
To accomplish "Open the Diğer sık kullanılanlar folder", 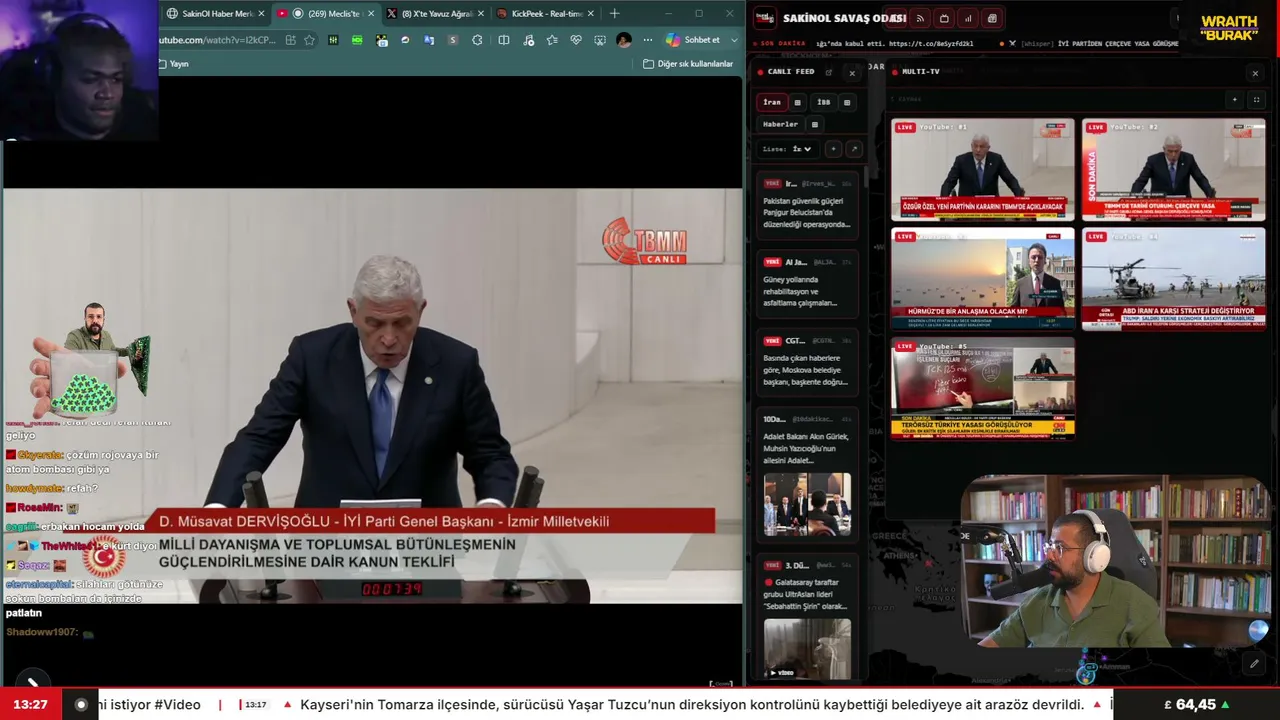I will (688, 64).
